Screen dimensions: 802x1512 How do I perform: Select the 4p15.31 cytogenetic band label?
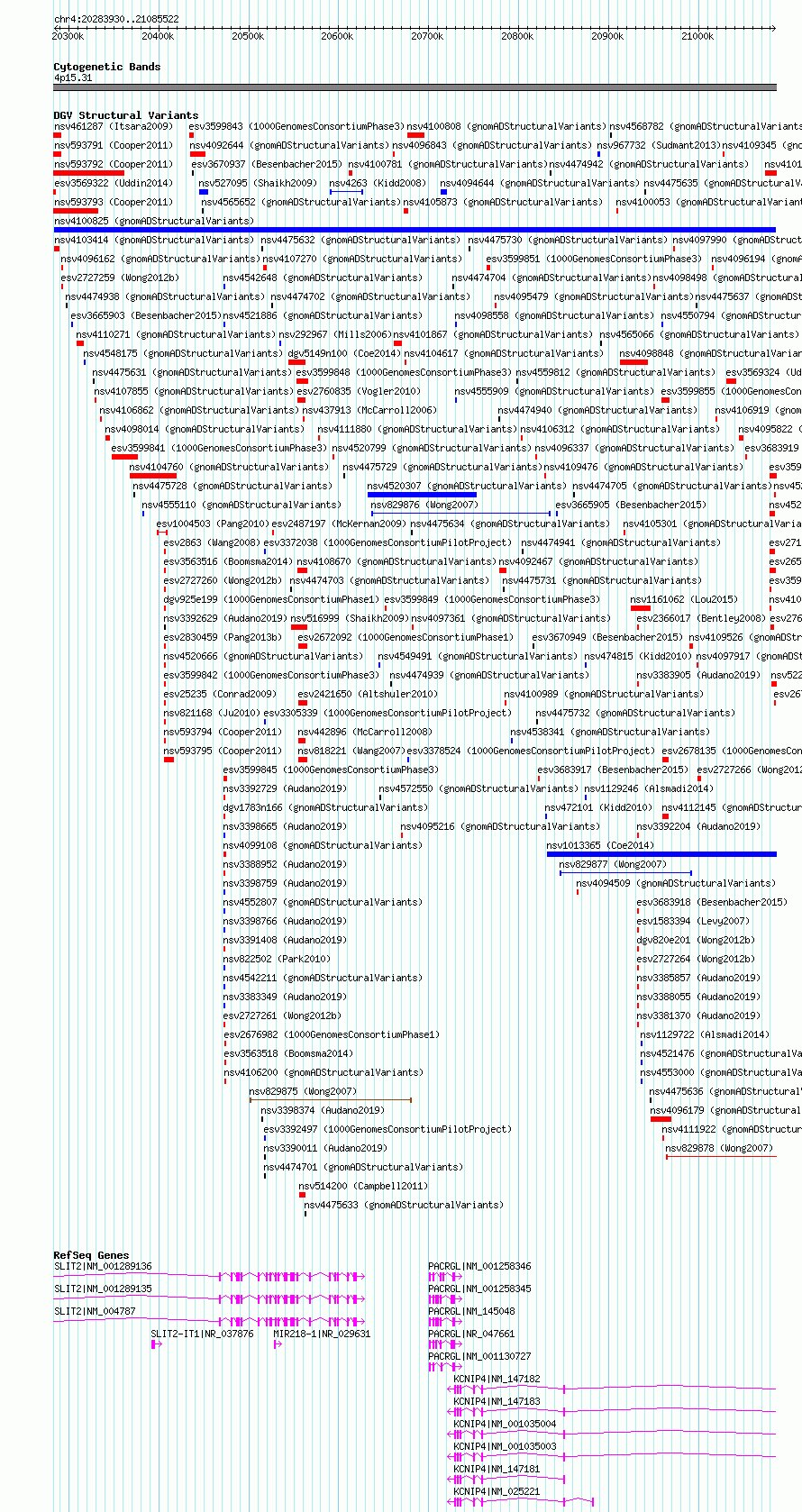(73, 77)
